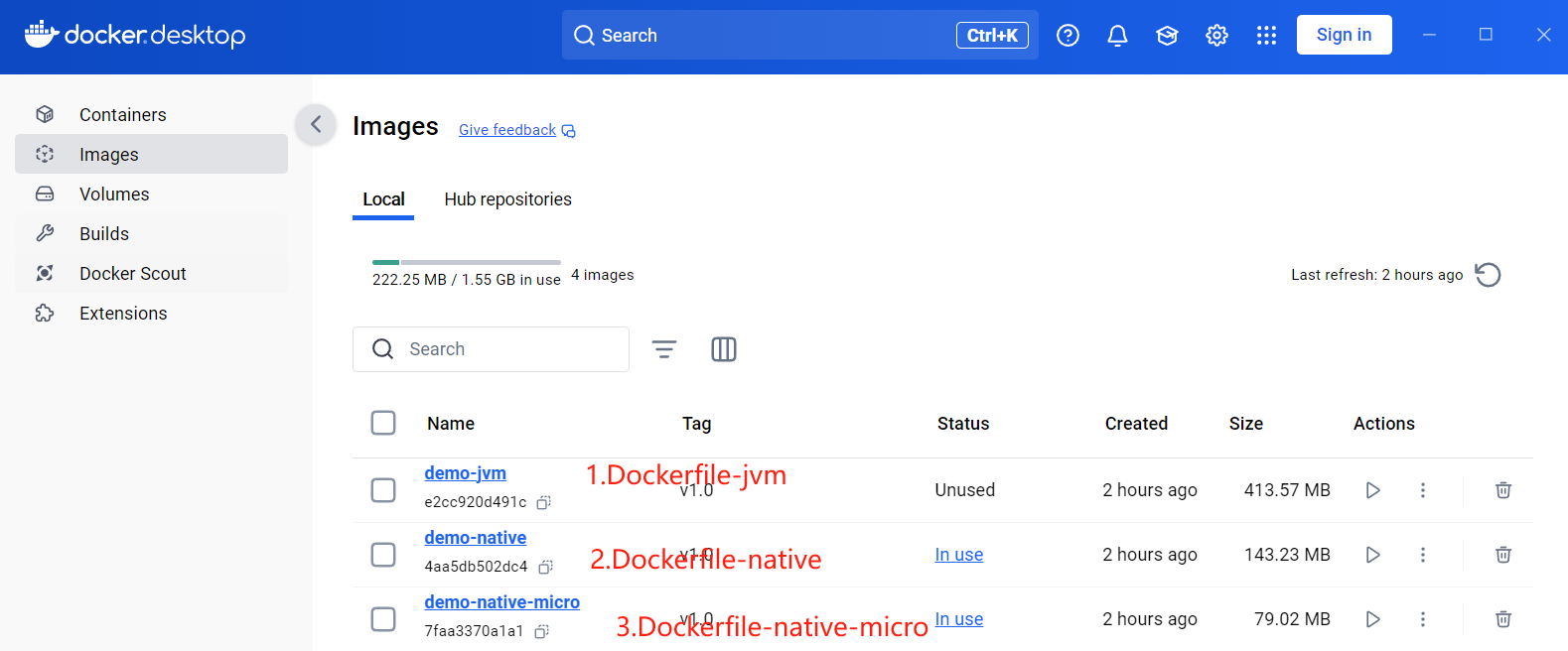Screen dimensions: 1568x651
Task: Delete the demo-jvm image
Action: [1503, 490]
